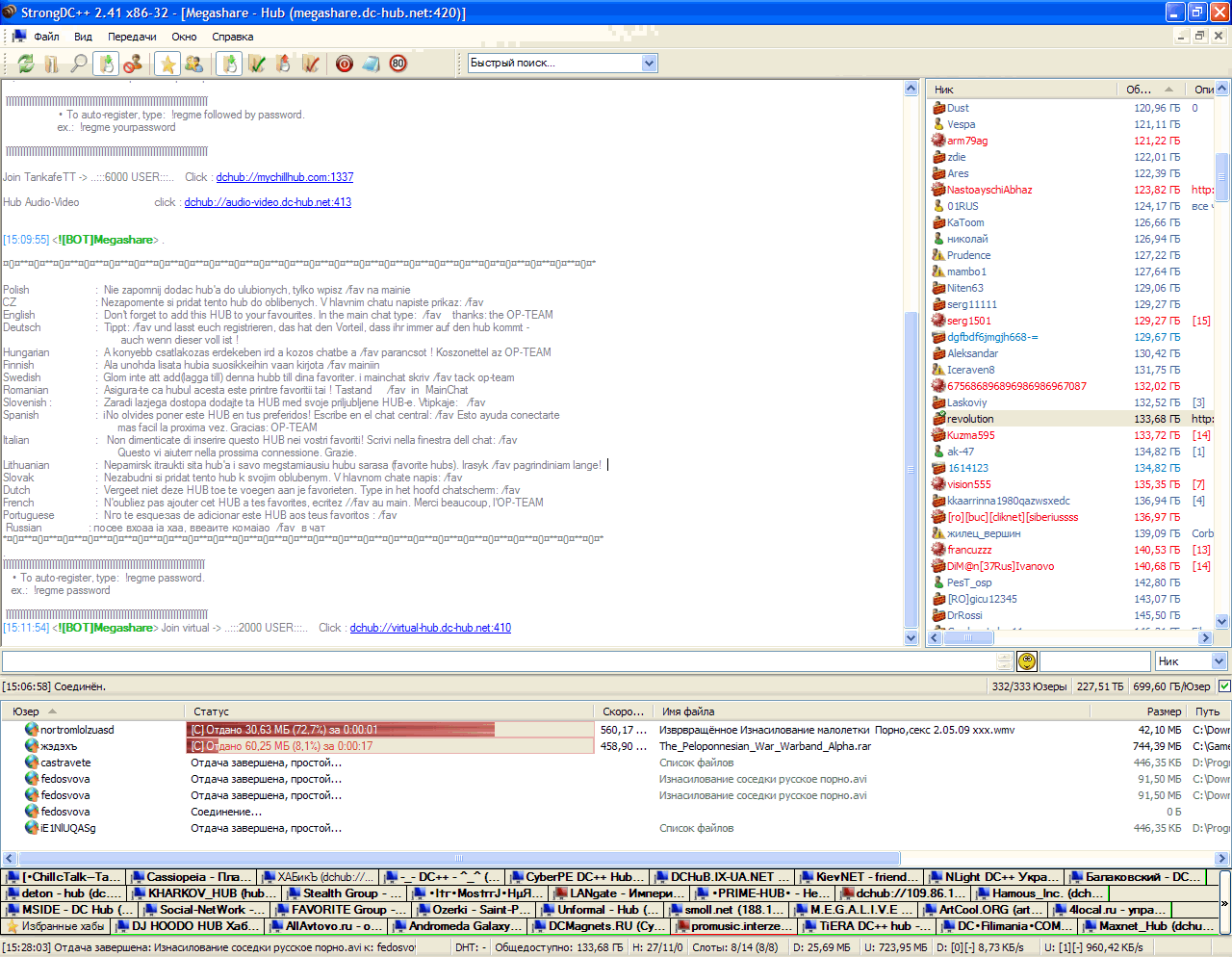Click the dchub://mychillhub.com:1337 link
Screen dimensions: 1232x957
[284, 177]
